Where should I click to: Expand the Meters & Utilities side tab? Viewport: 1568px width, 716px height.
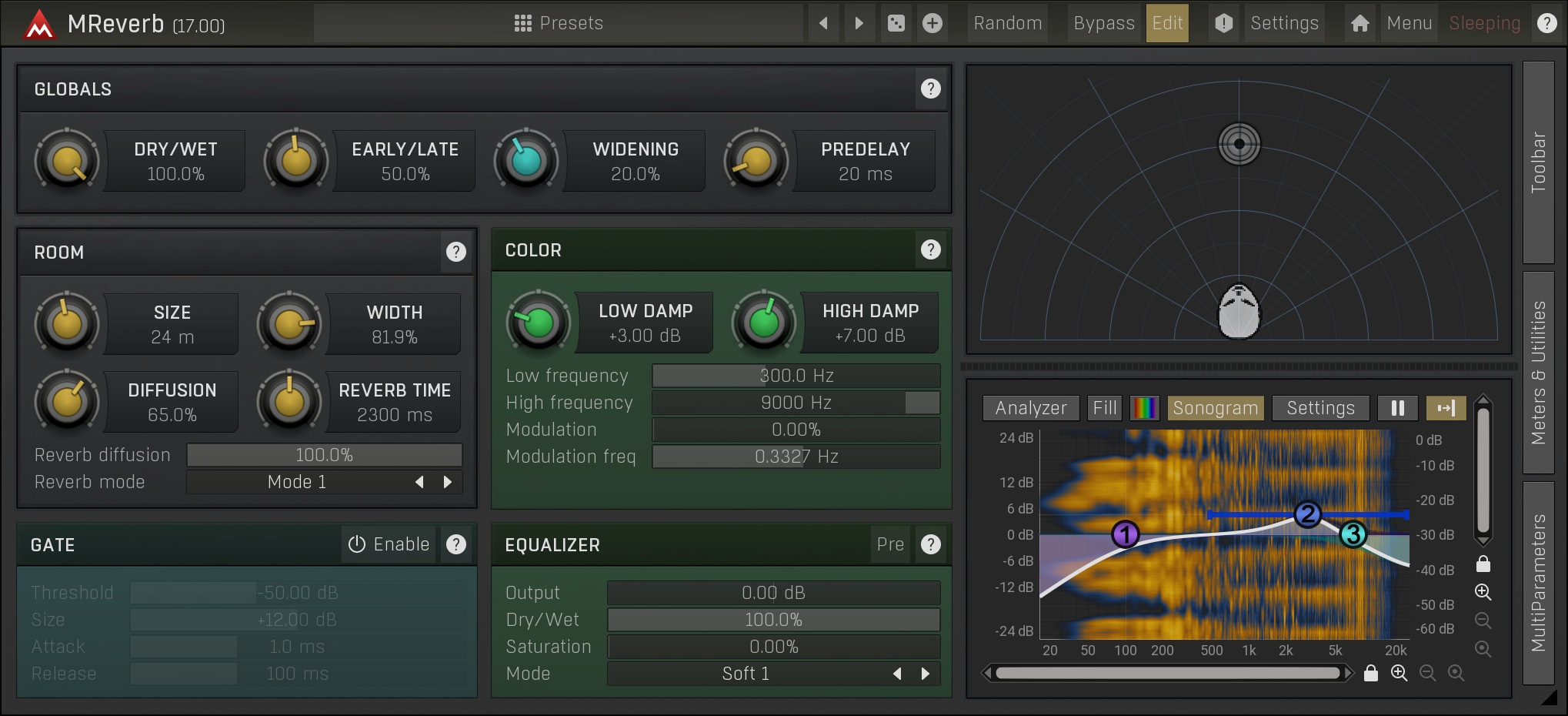[x=1538, y=373]
